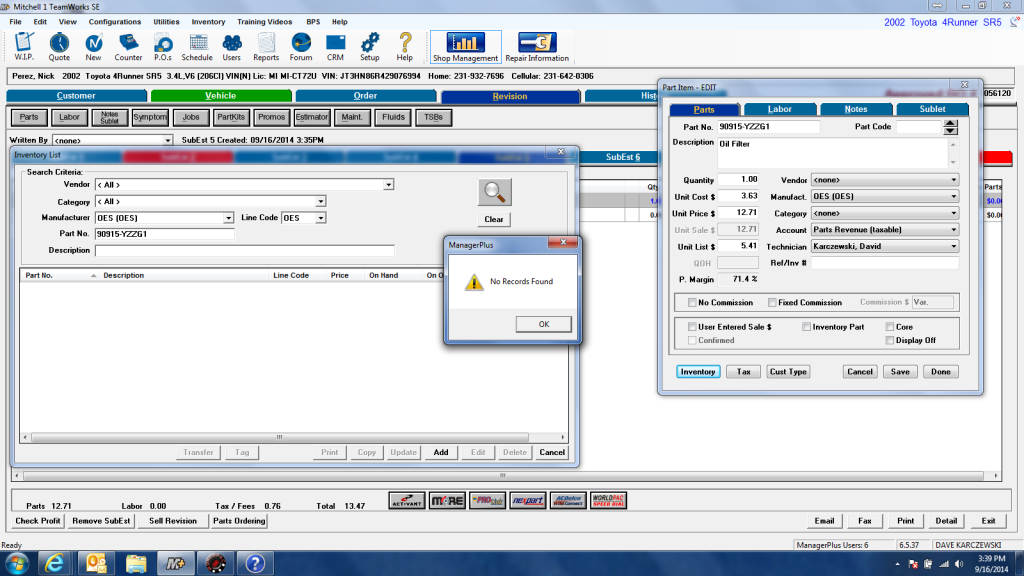The width and height of the screenshot is (1024, 576).
Task: Open File Explorer from taskbar
Action: tap(136, 563)
